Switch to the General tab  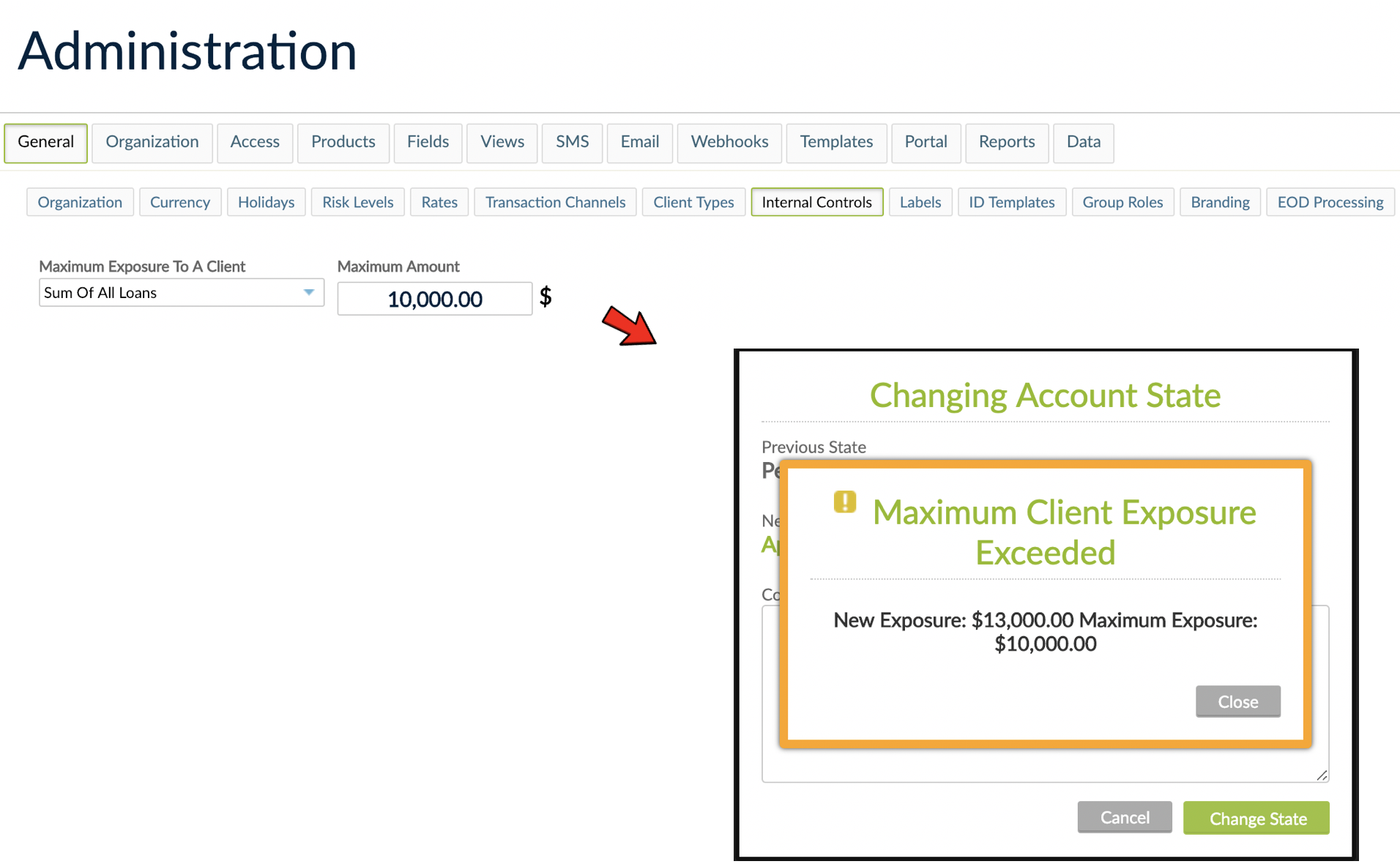click(45, 142)
